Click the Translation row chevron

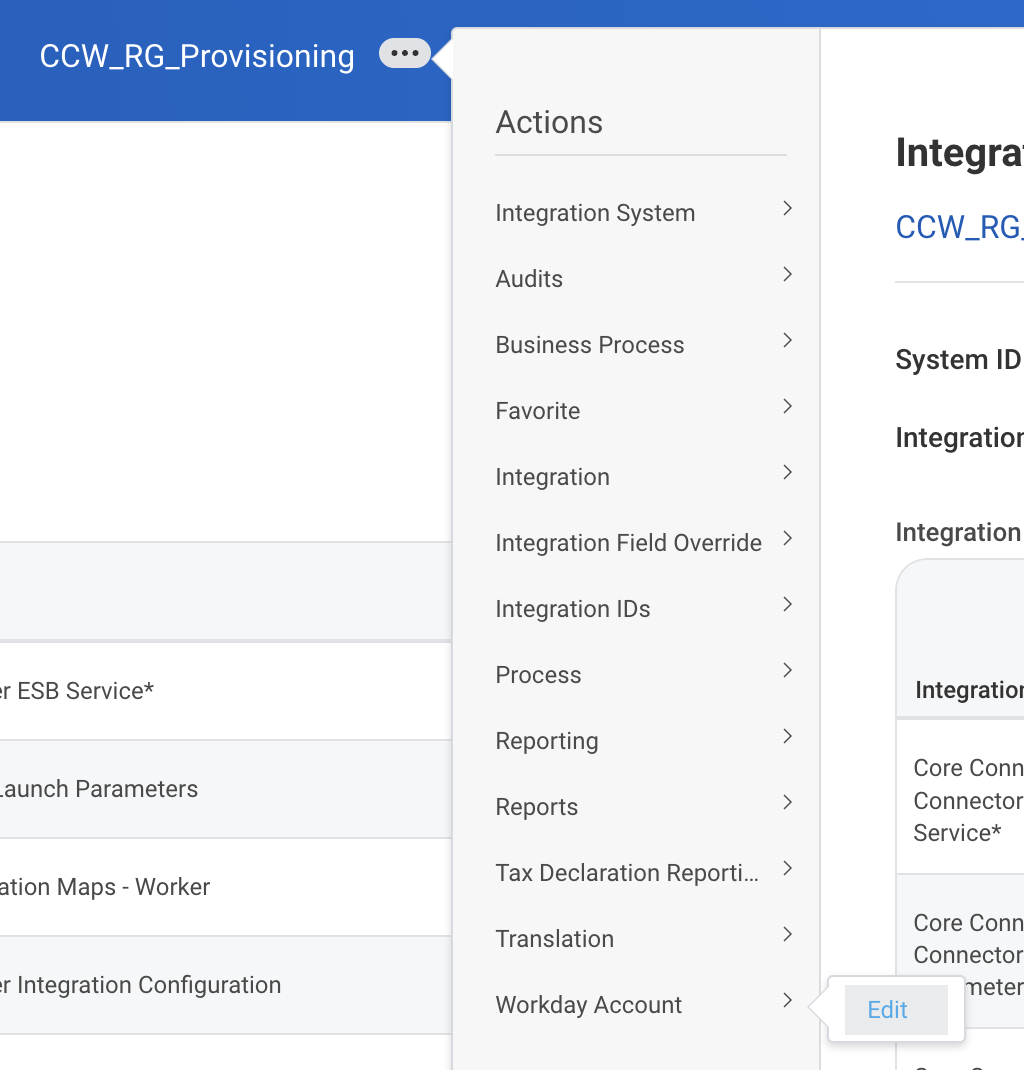[x=787, y=934]
